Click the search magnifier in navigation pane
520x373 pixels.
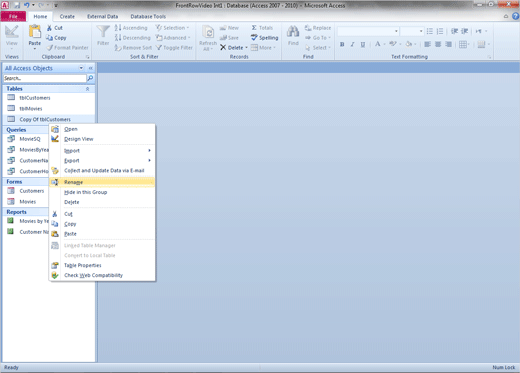(x=90, y=78)
